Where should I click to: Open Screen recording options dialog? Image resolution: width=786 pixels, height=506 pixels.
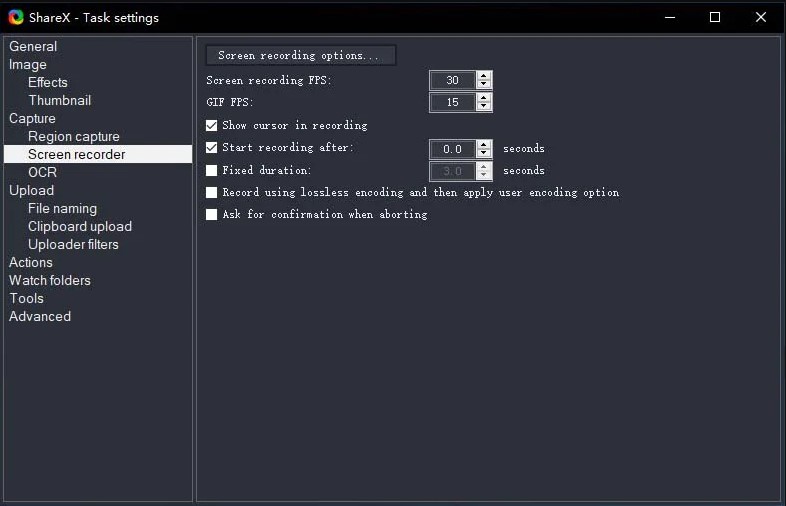(300, 55)
